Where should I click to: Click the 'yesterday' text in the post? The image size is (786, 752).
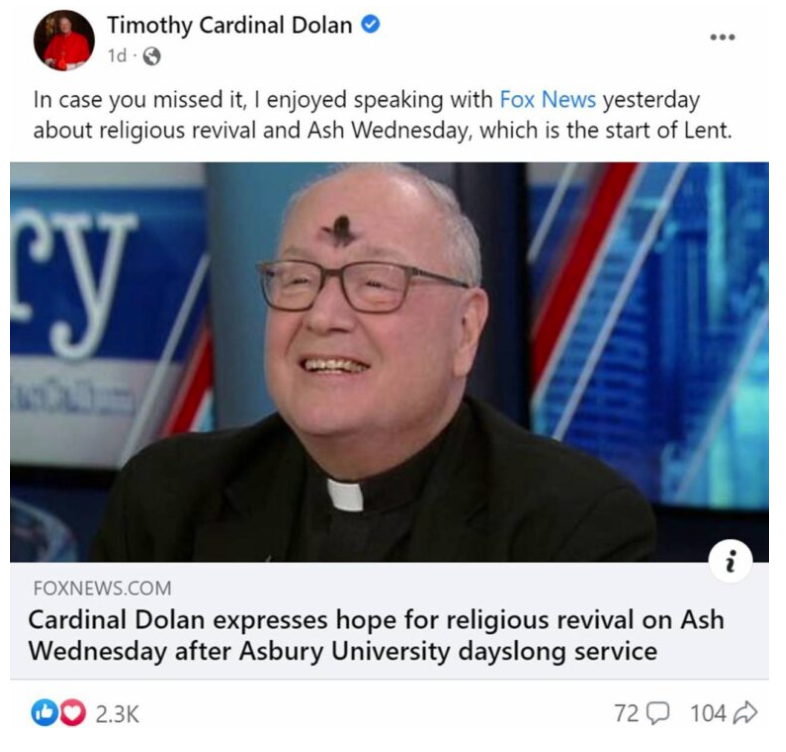tap(651, 100)
